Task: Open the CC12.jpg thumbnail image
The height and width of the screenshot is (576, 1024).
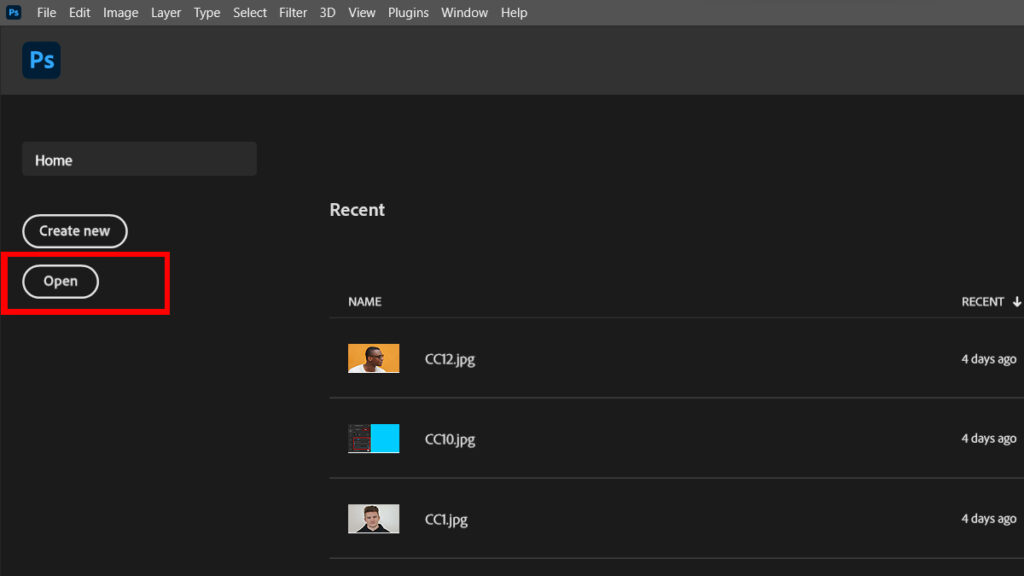Action: tap(373, 359)
